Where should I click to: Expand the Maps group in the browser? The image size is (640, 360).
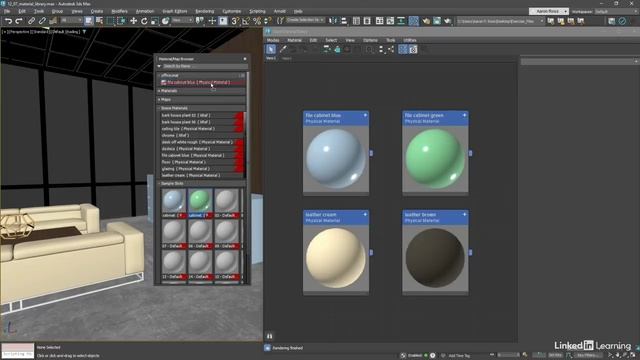coord(159,100)
